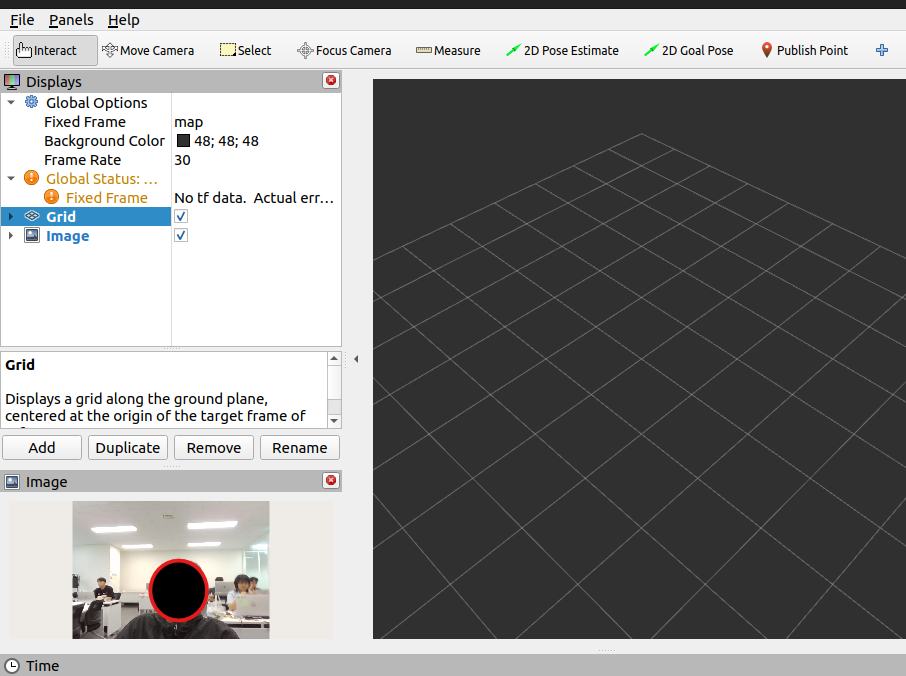Viewport: 906px width, 676px height.
Task: Edit the 48; 48; 48 color value
Action: coord(226,141)
